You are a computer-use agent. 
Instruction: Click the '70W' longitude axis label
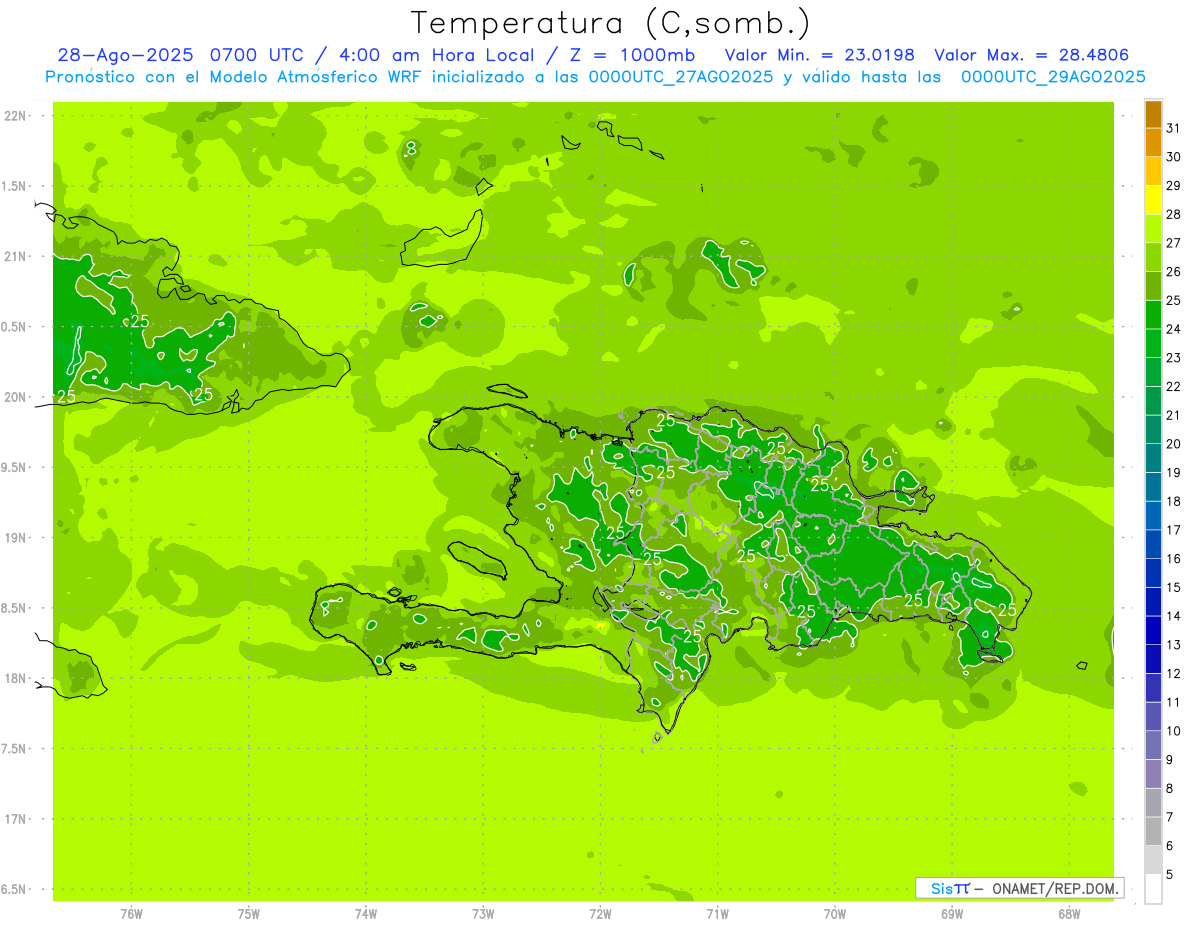(835, 913)
